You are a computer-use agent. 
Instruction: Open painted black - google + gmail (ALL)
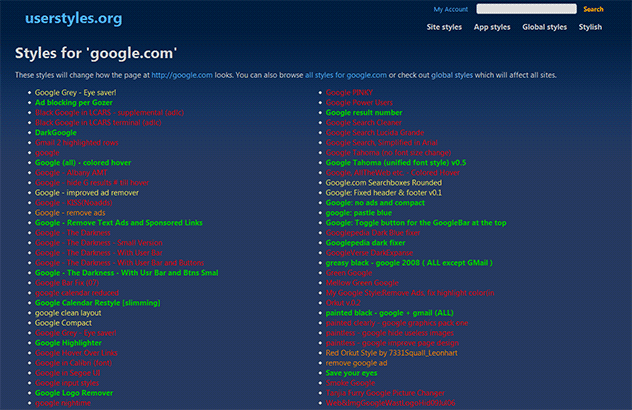(390, 313)
